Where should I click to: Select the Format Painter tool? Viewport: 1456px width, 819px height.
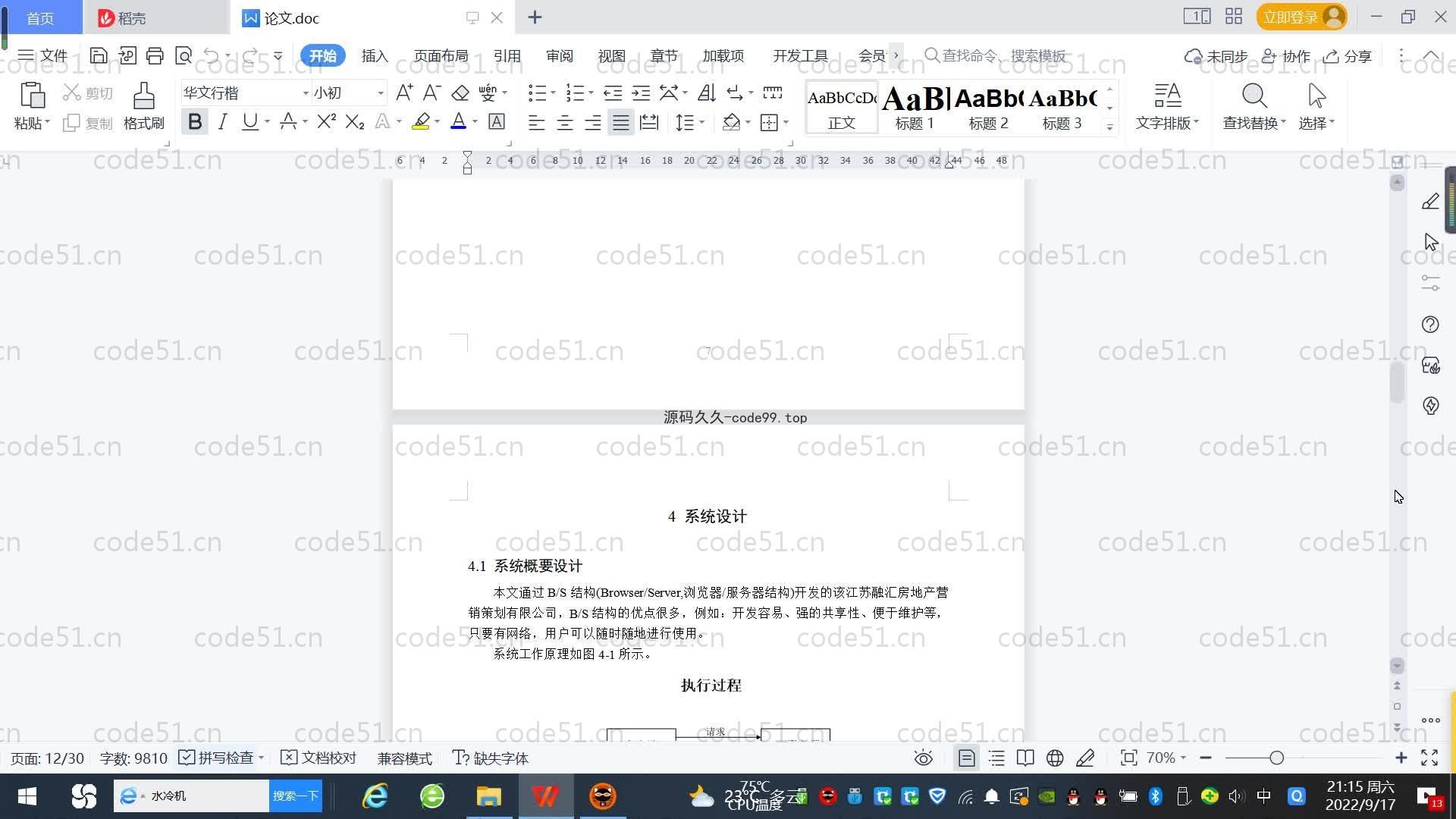[x=143, y=105]
